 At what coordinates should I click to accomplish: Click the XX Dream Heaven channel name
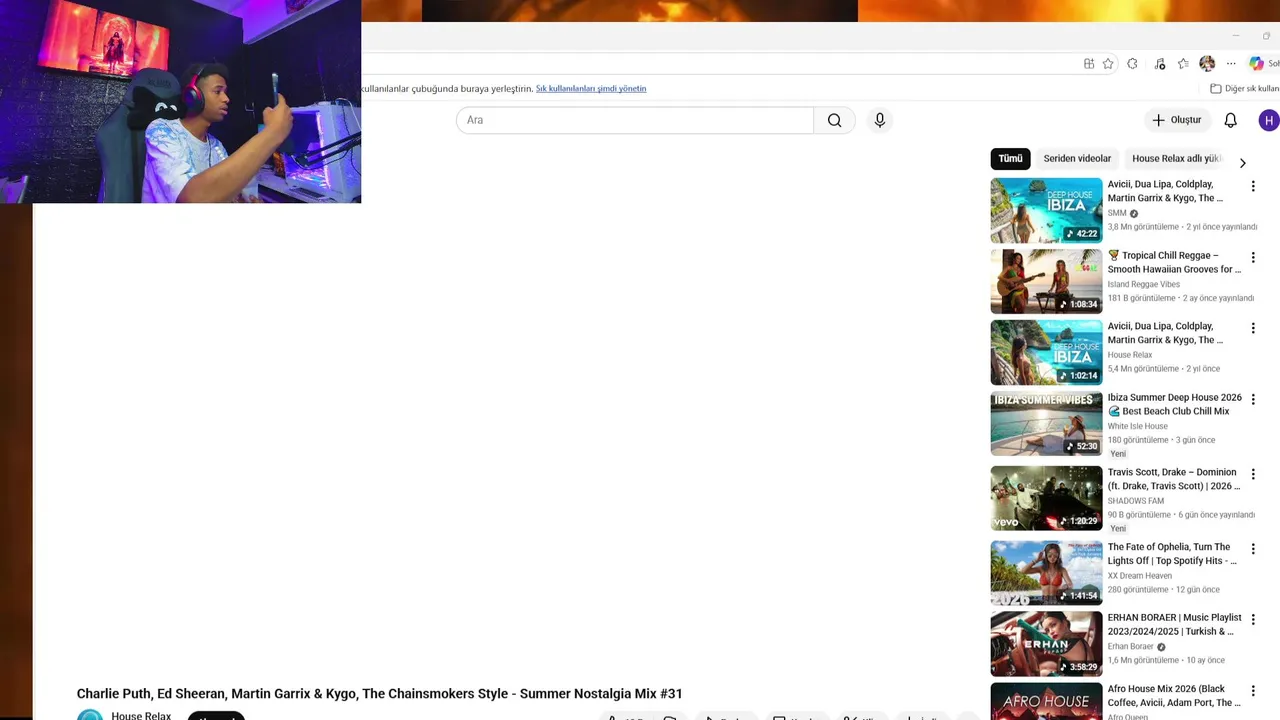pos(1140,576)
